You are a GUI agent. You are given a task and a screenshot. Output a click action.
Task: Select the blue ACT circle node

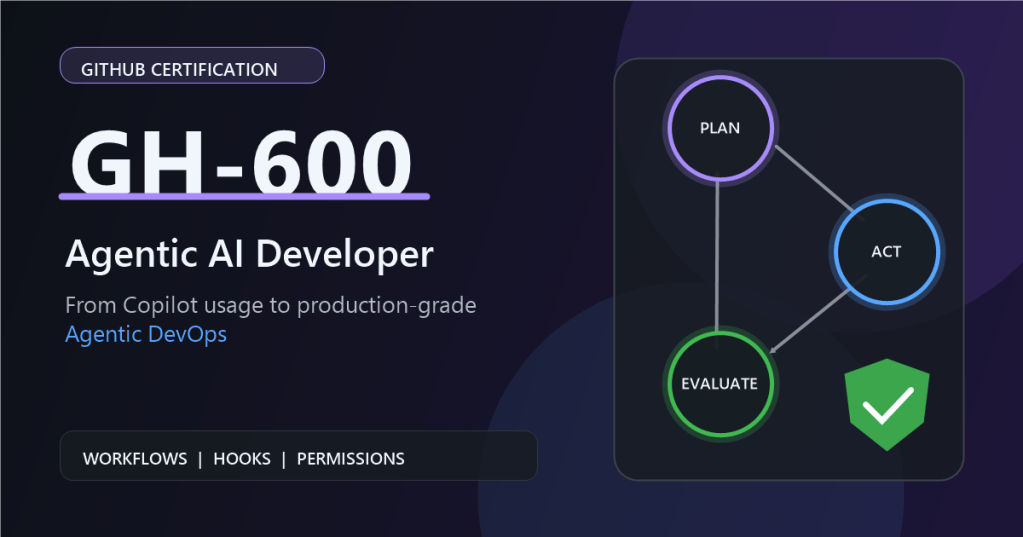click(886, 252)
